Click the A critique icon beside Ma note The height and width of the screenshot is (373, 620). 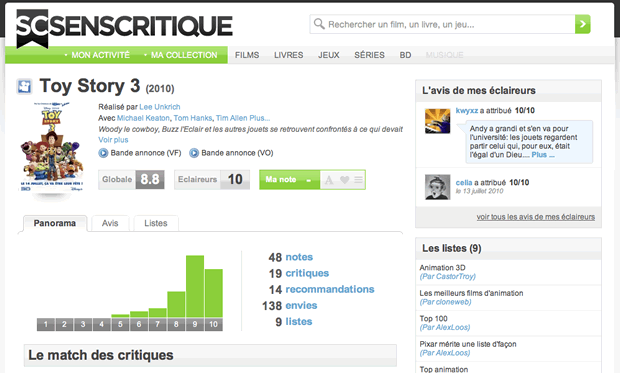(x=329, y=180)
